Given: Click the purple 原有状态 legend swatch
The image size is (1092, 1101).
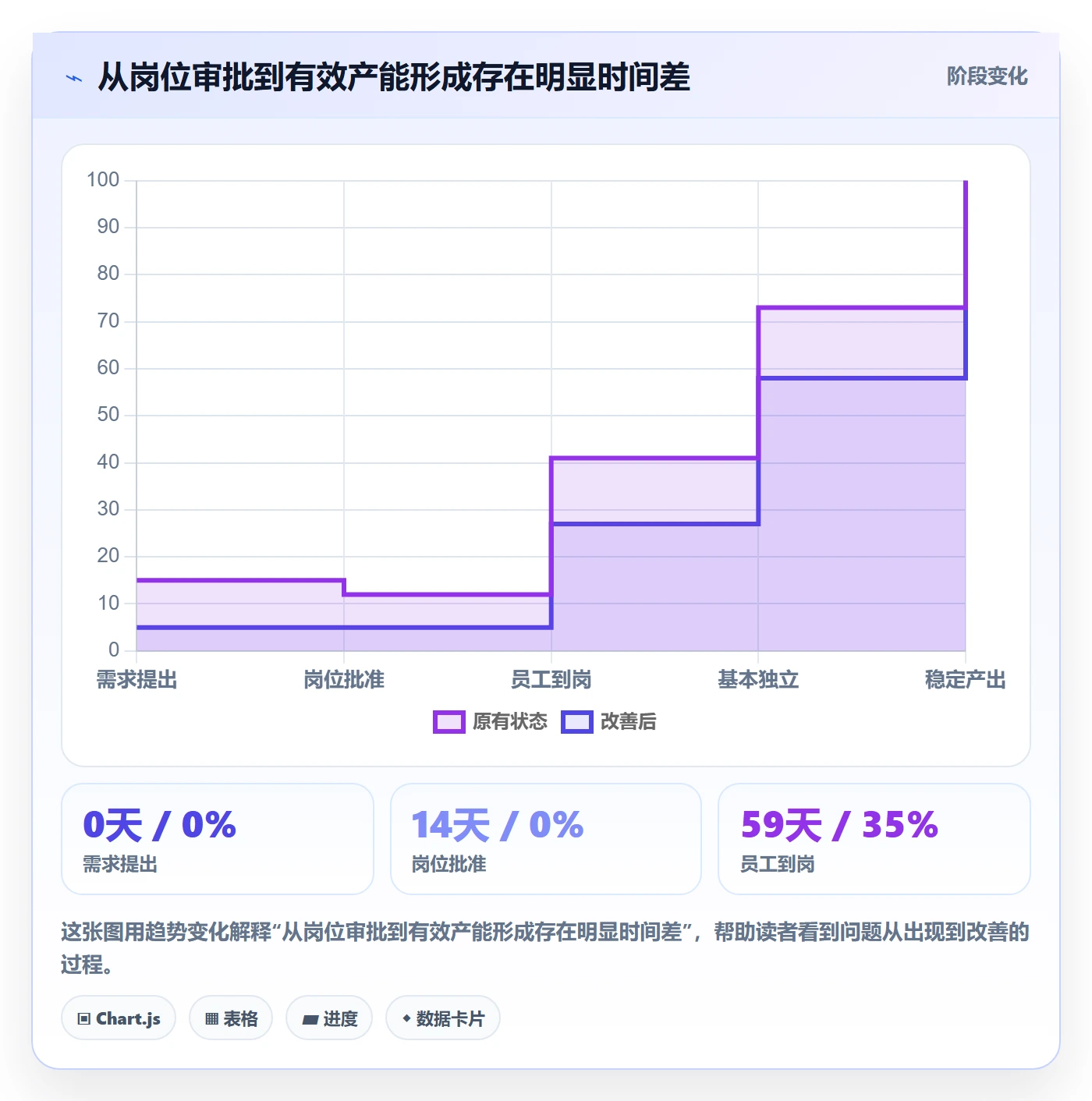Looking at the screenshot, I should (x=449, y=722).
